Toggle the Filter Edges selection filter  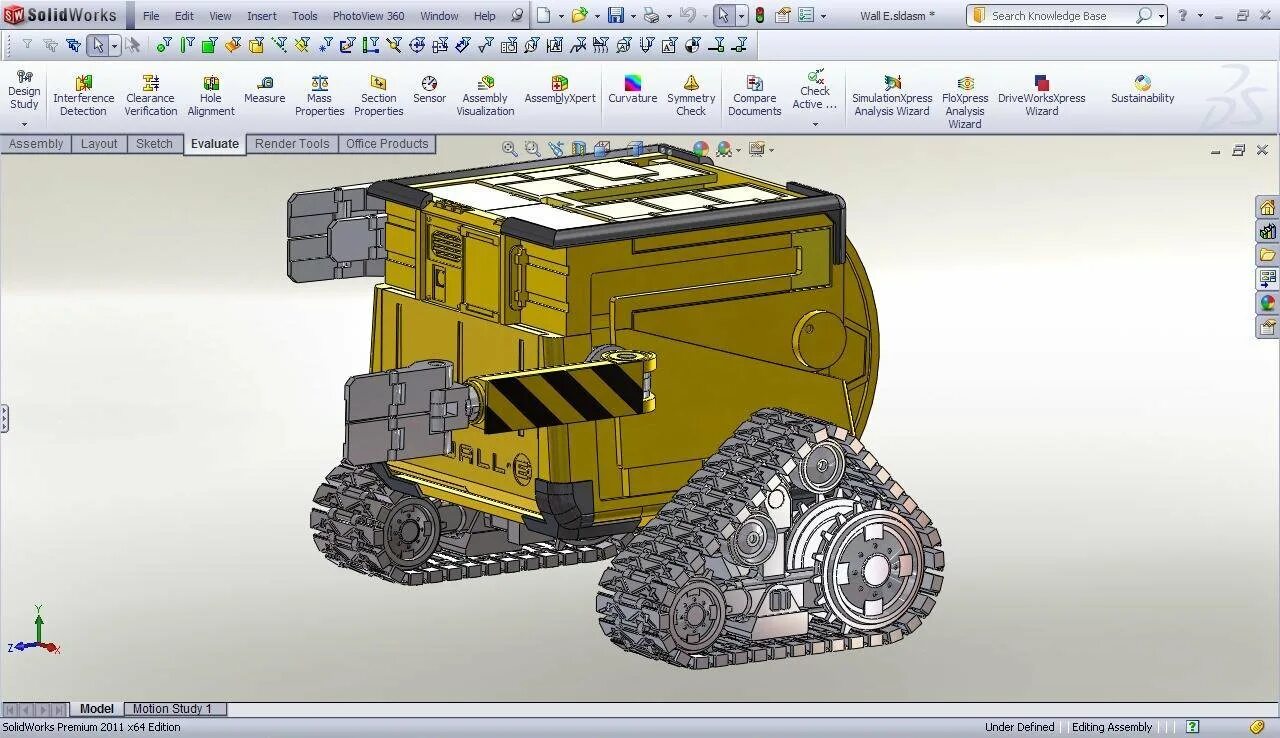pos(187,45)
